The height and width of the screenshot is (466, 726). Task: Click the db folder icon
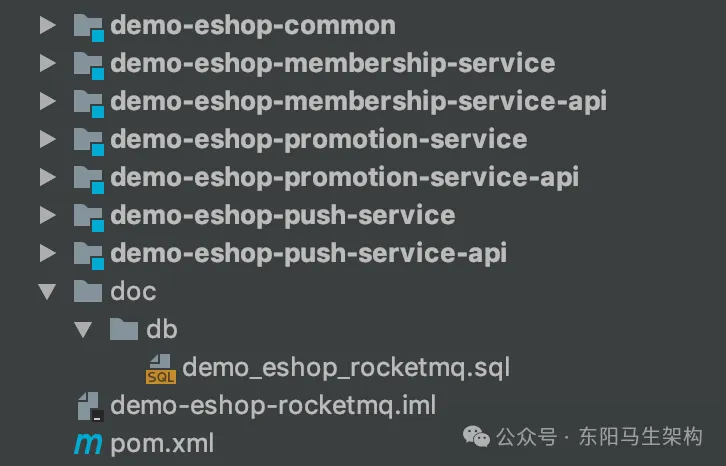[x=123, y=329]
